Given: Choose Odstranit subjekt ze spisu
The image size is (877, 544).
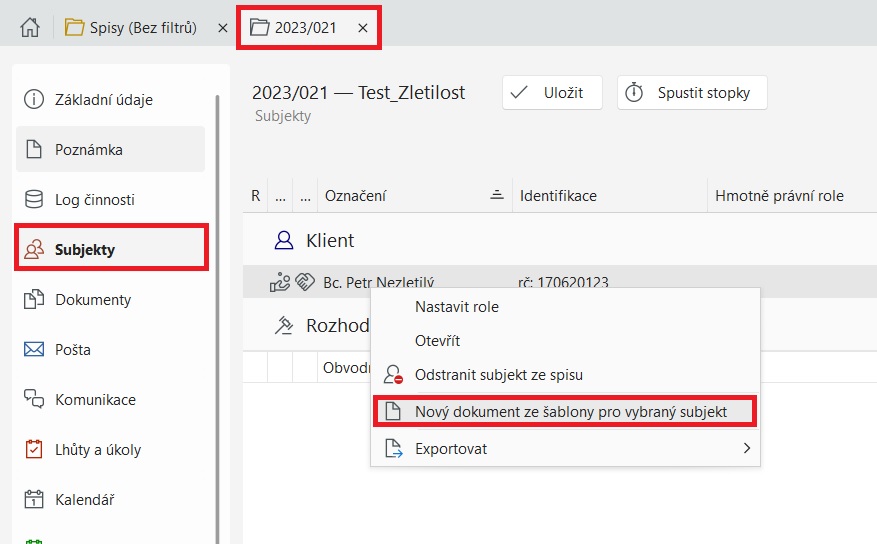Looking at the screenshot, I should (565, 375).
